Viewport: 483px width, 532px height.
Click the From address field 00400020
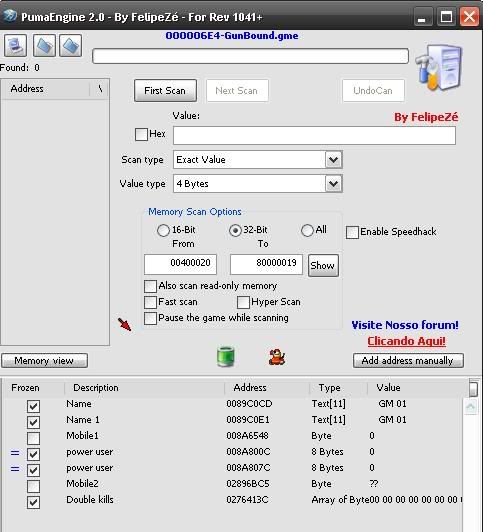[180, 264]
